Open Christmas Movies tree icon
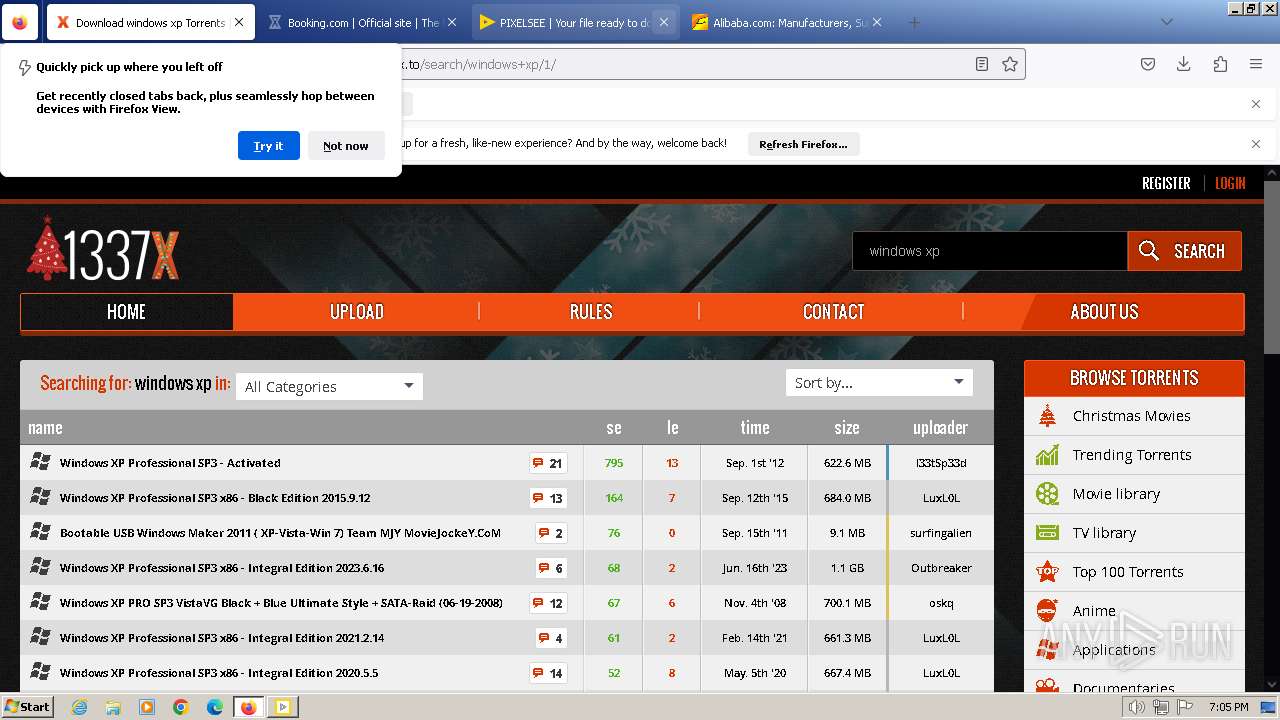Image resolution: width=1280 pixels, height=720 pixels. (1047, 415)
